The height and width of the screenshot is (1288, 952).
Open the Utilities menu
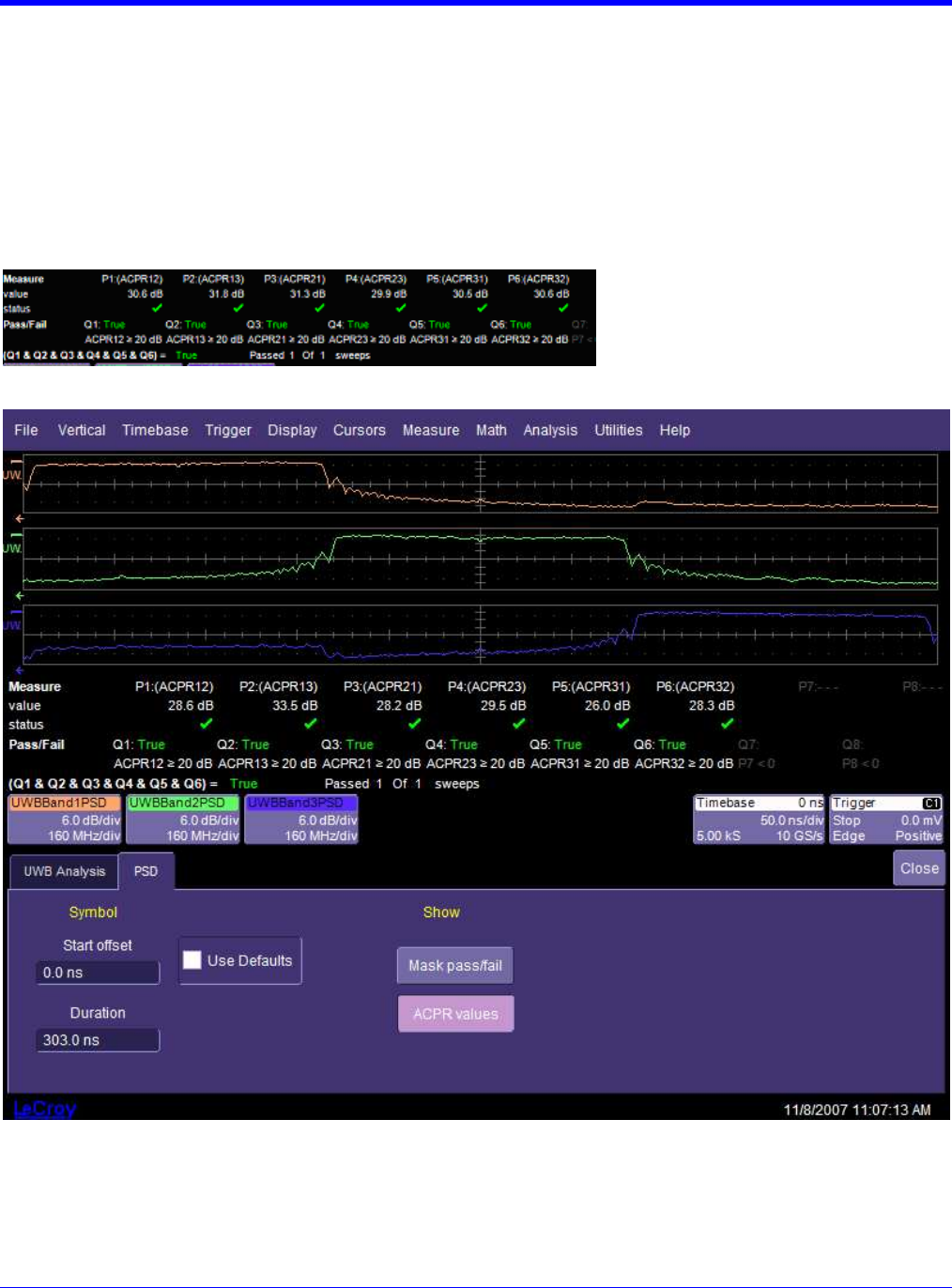(x=618, y=430)
